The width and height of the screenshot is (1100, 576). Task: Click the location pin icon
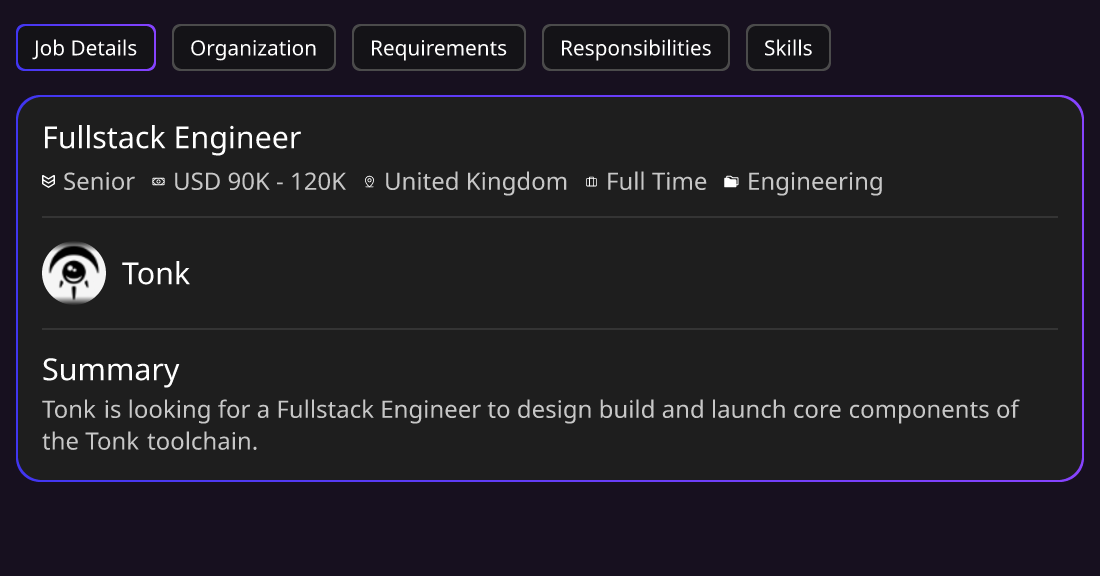coord(369,182)
